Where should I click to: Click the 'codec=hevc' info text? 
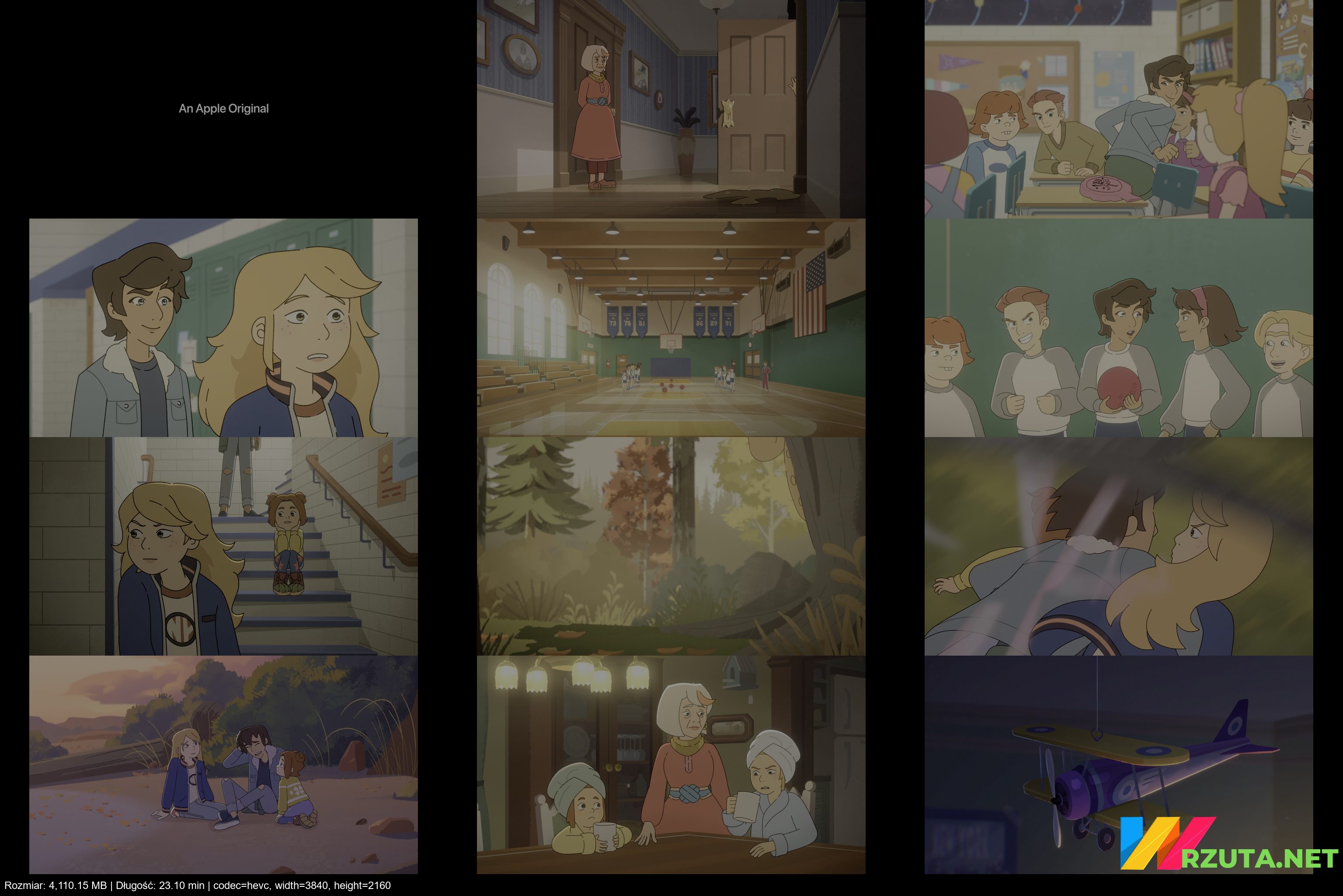242,885
